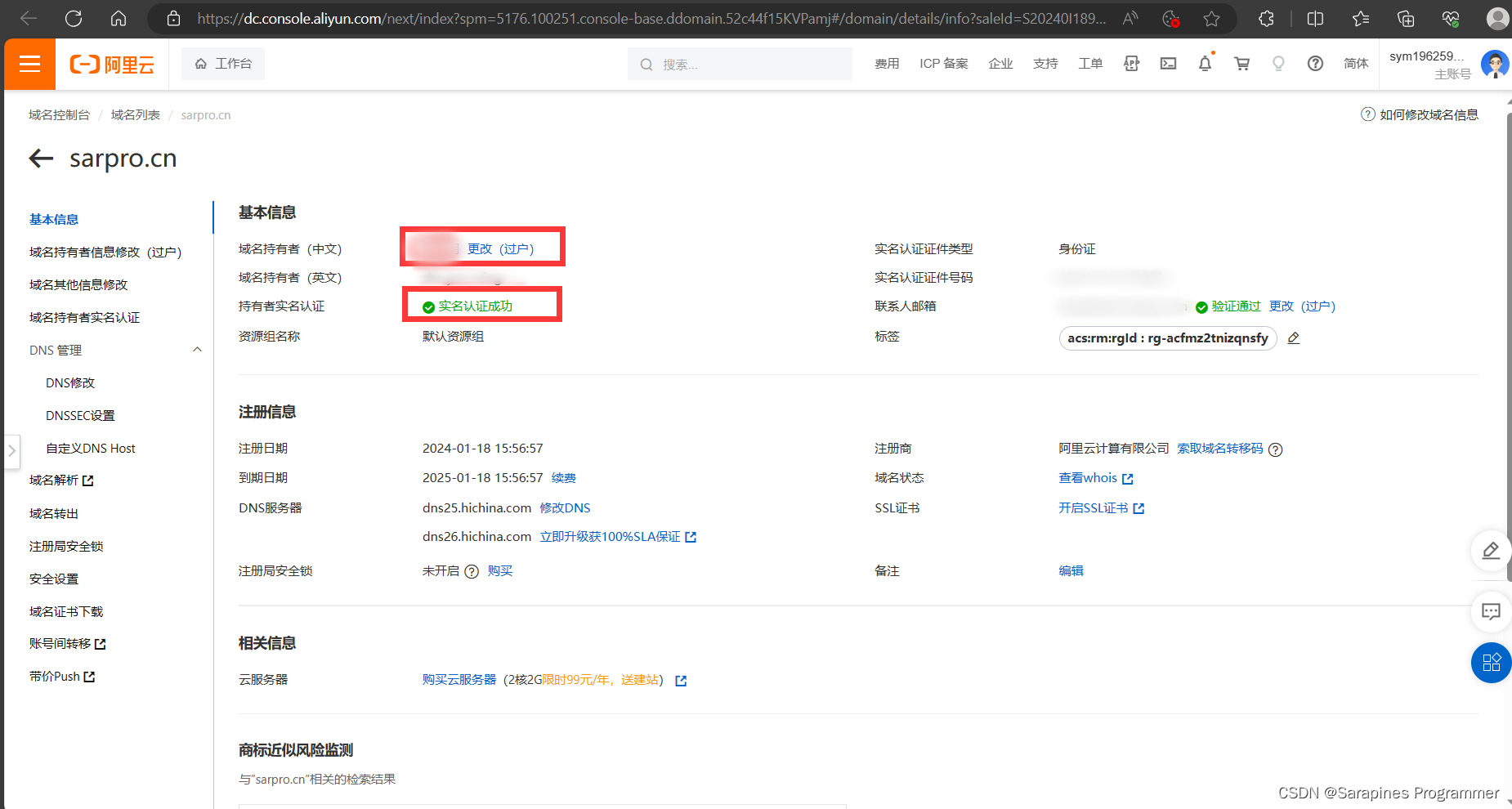1512x809 pixels.
Task: Go back using the arrow beside sarpro.cn
Action: pos(41,159)
